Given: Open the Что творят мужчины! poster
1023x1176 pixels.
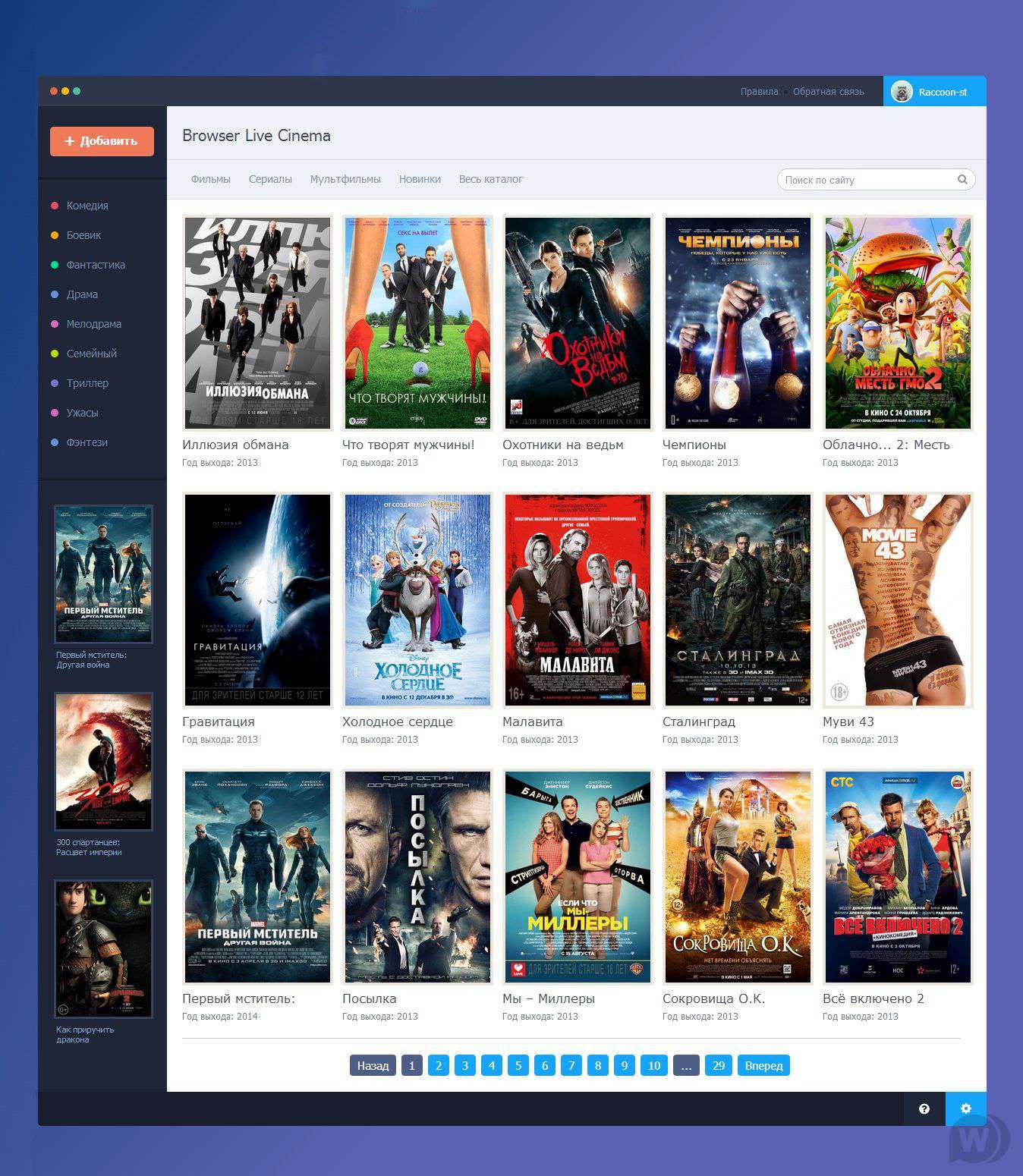Looking at the screenshot, I should coord(417,323).
